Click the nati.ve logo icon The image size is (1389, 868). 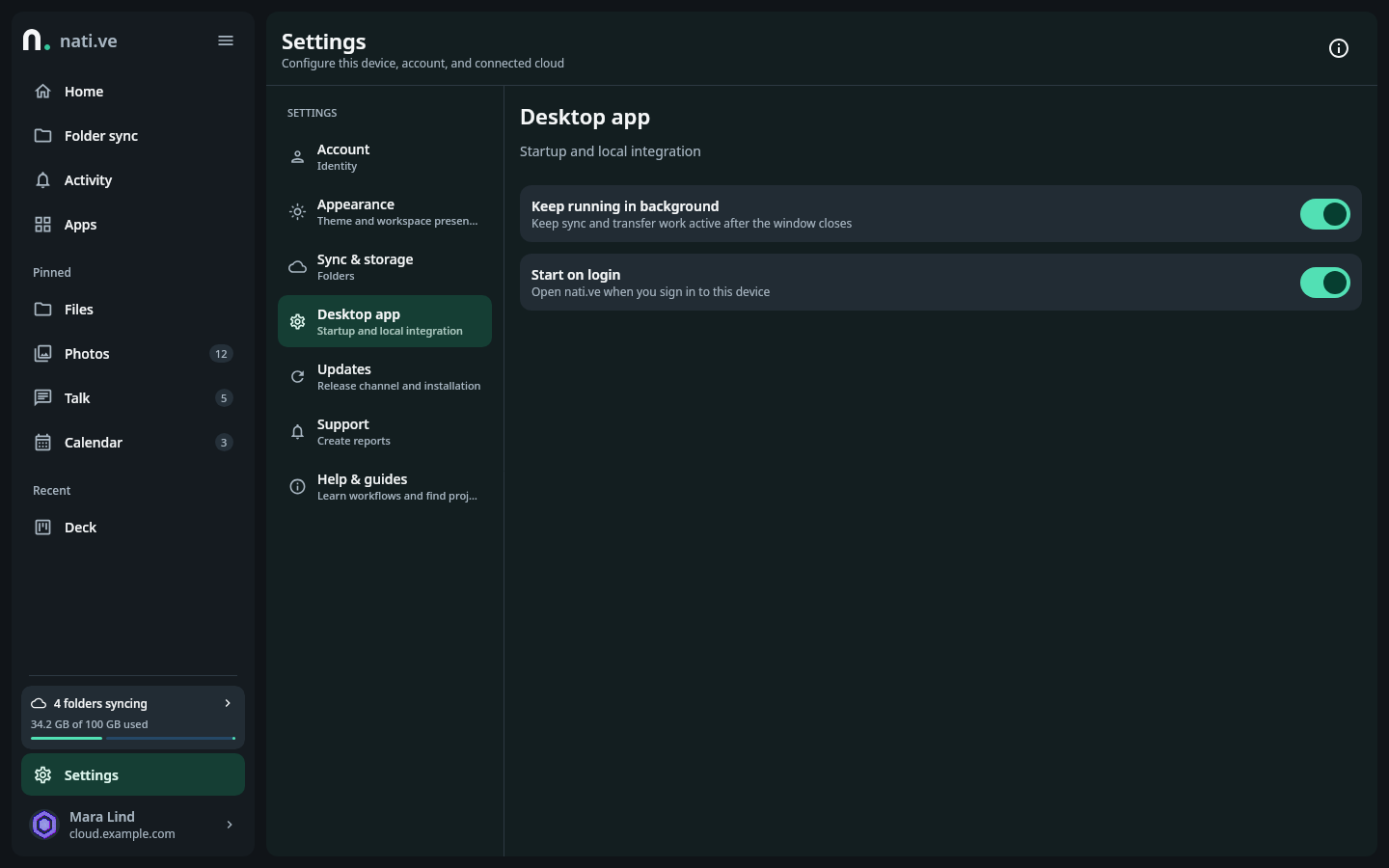pyautogui.click(x=36, y=40)
